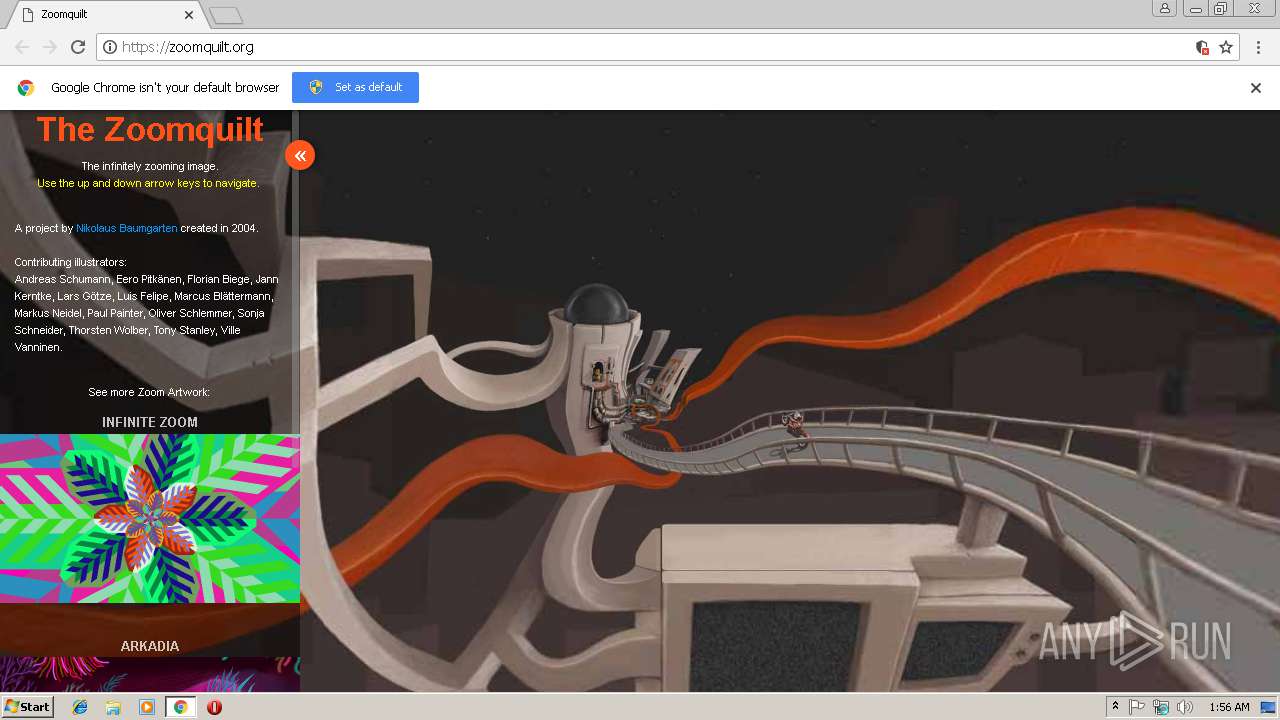Screen dimensions: 1280x720
Task: Open the INFINITE ZOOM artwork link
Action: tap(150, 422)
